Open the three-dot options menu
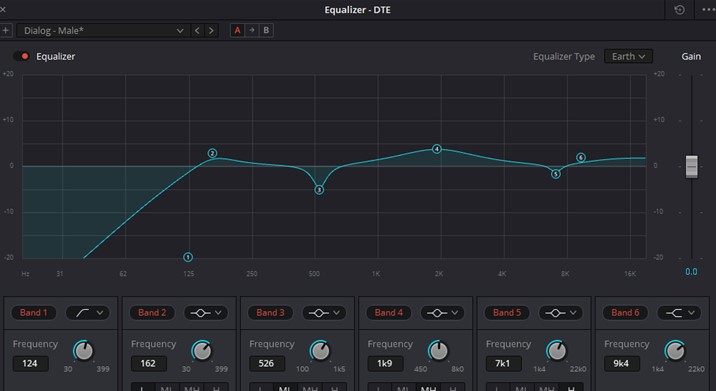 click(x=709, y=10)
